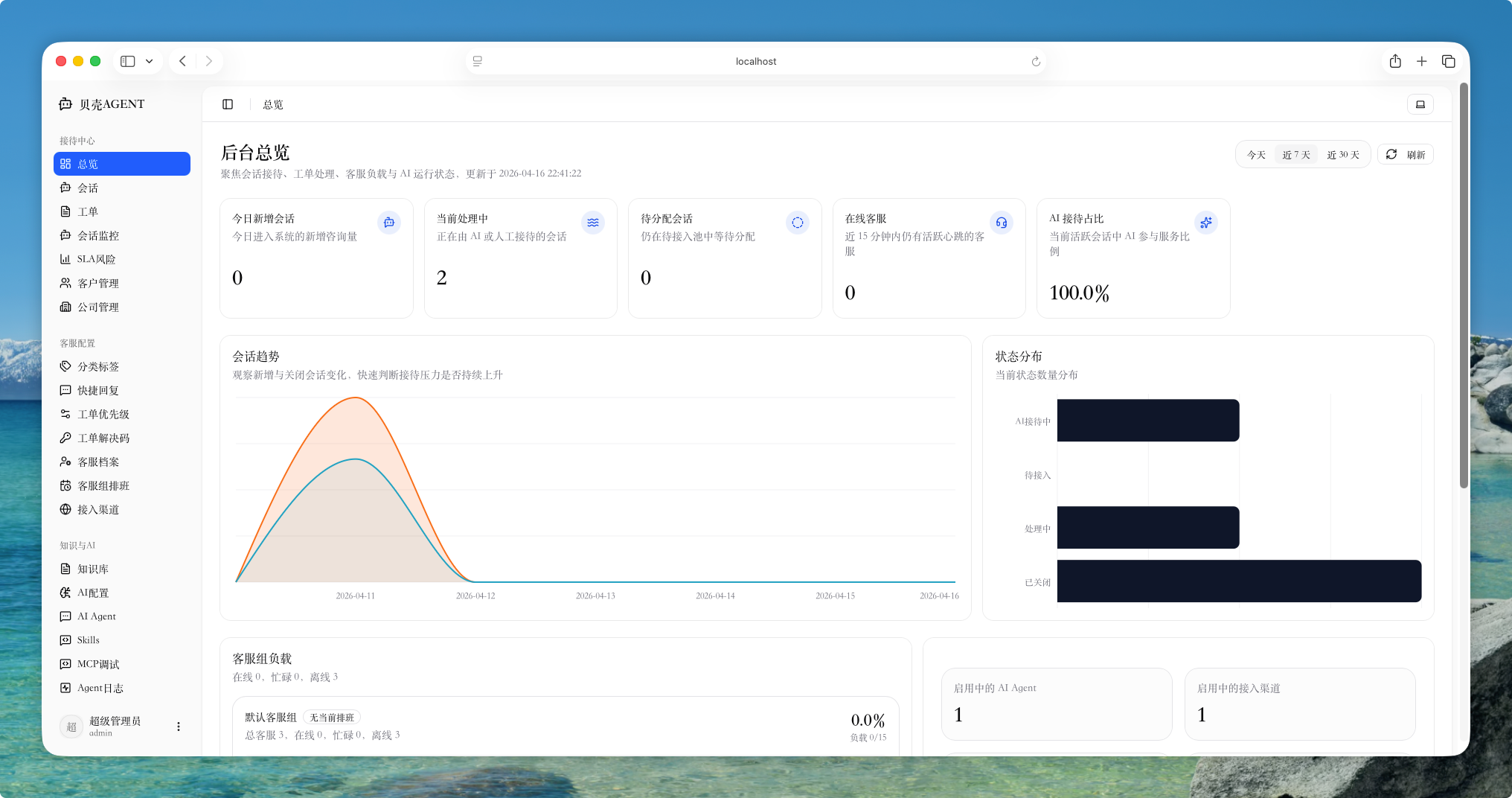Click the sparkle icon on AI接待占比 card

tap(1205, 223)
